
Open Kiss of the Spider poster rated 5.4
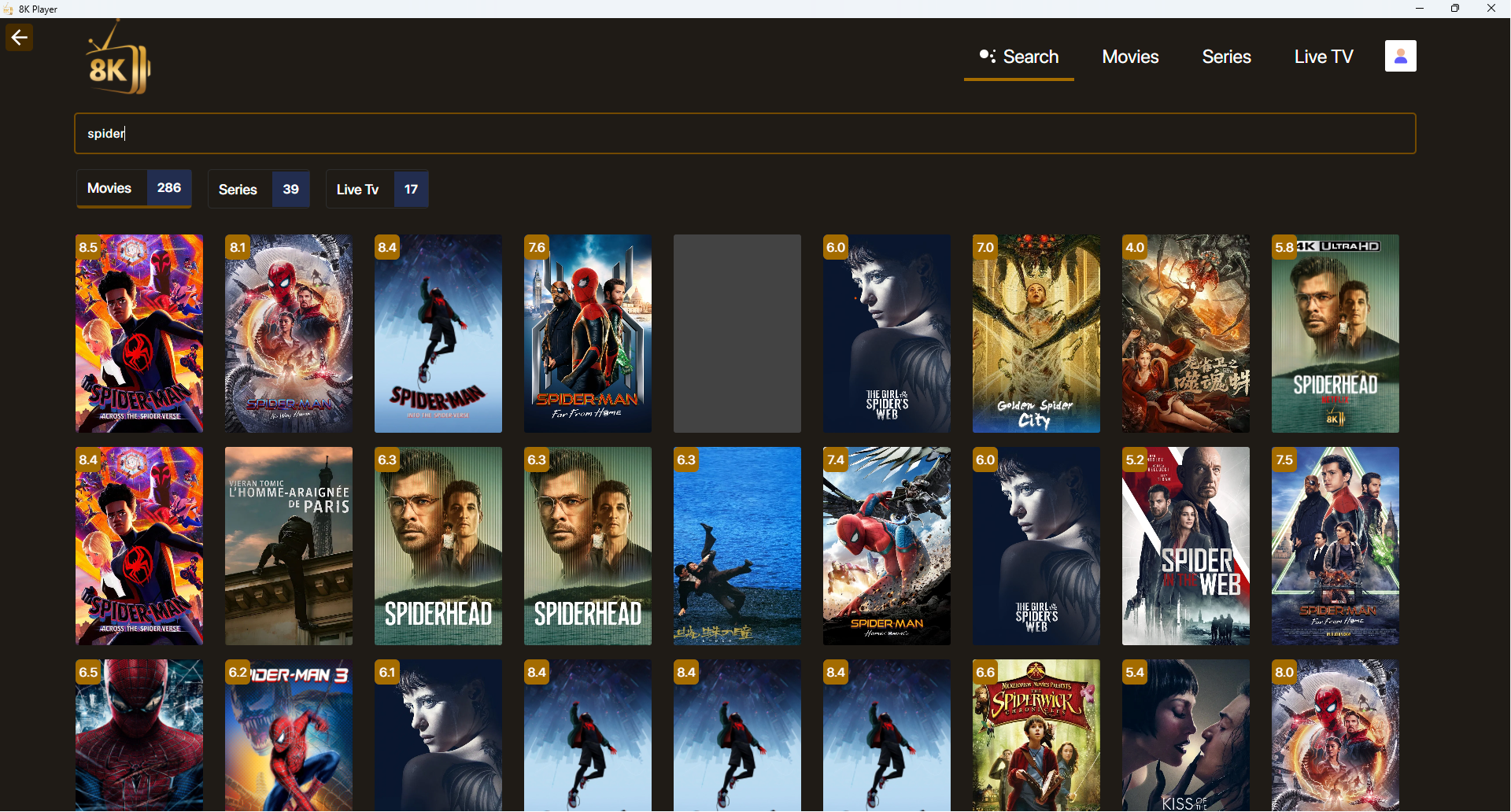(x=1186, y=736)
